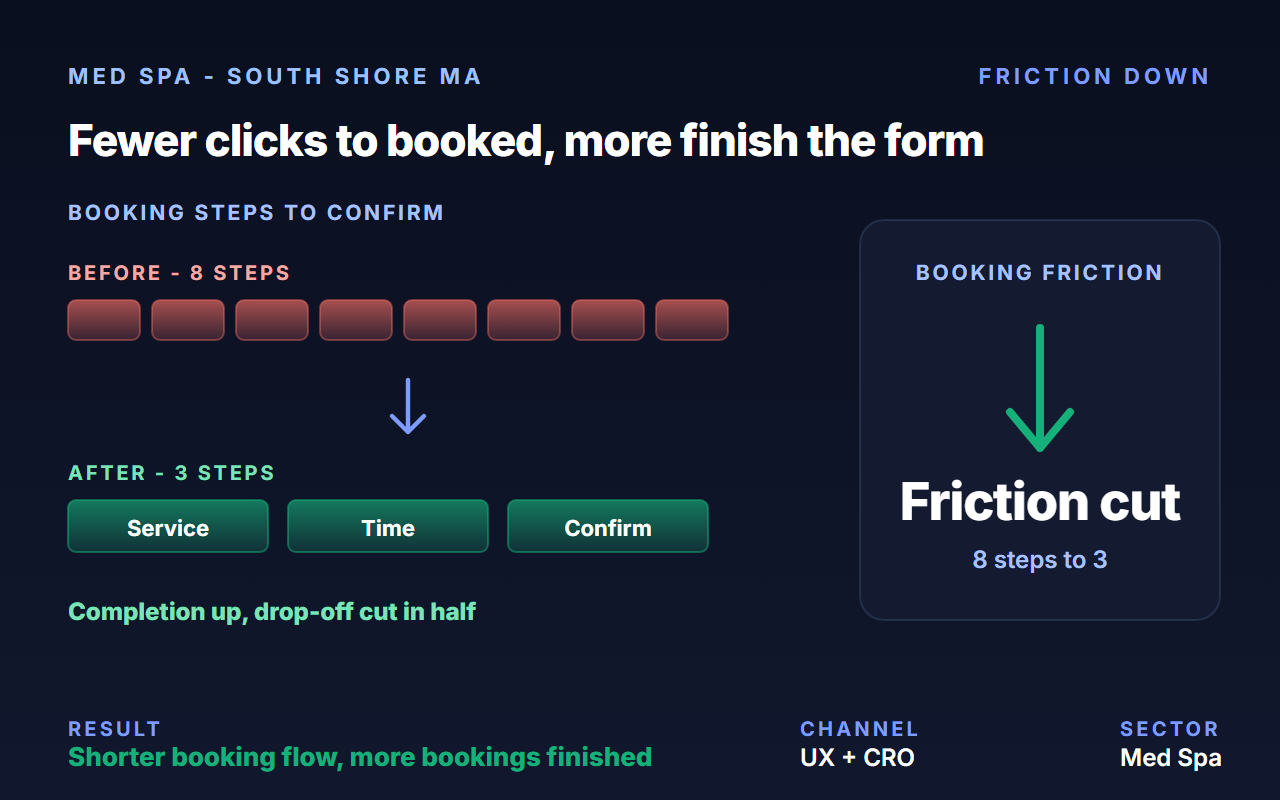
Task: Click the UX + CRO channel value
Action: (857, 758)
